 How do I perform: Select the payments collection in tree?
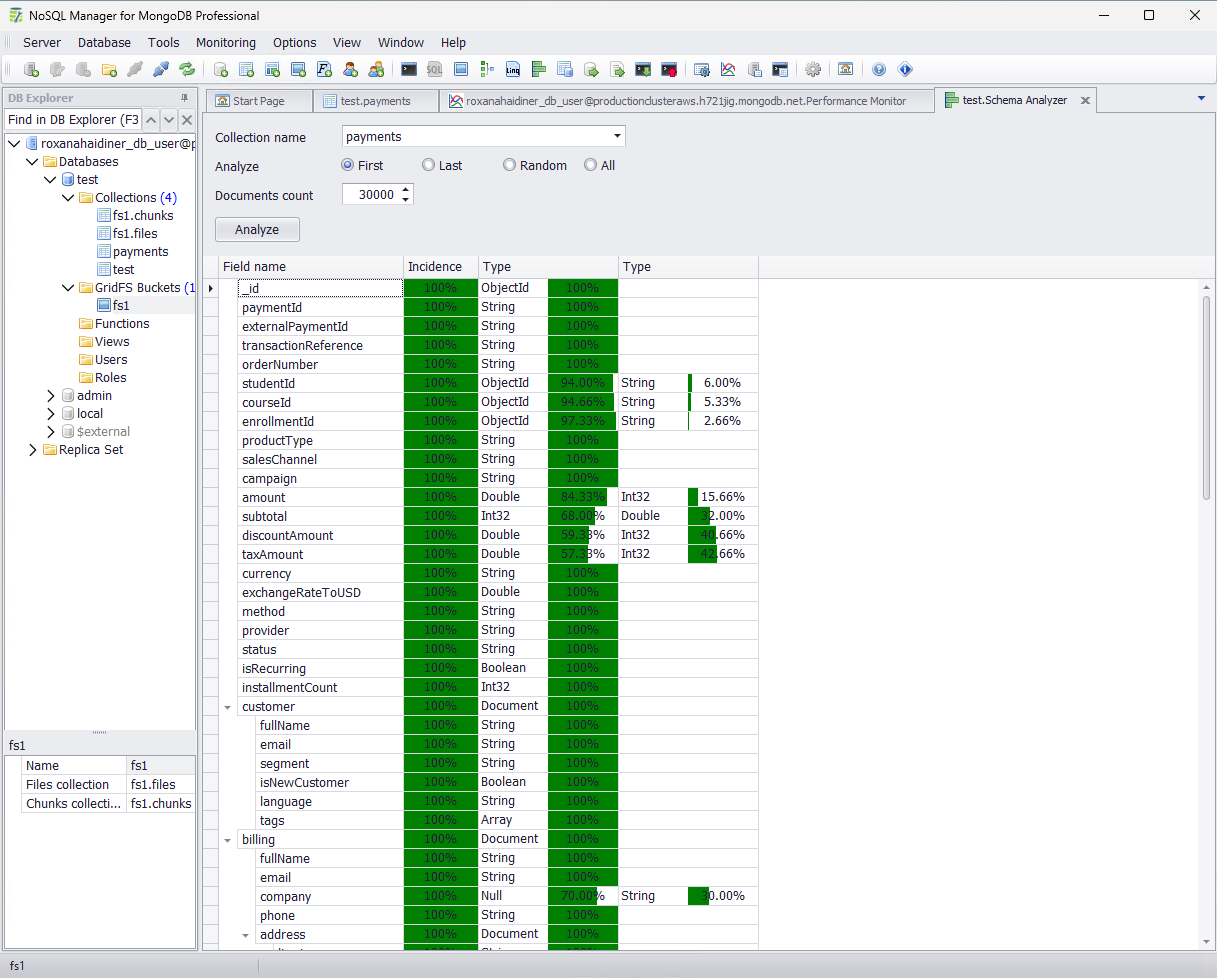(x=140, y=251)
